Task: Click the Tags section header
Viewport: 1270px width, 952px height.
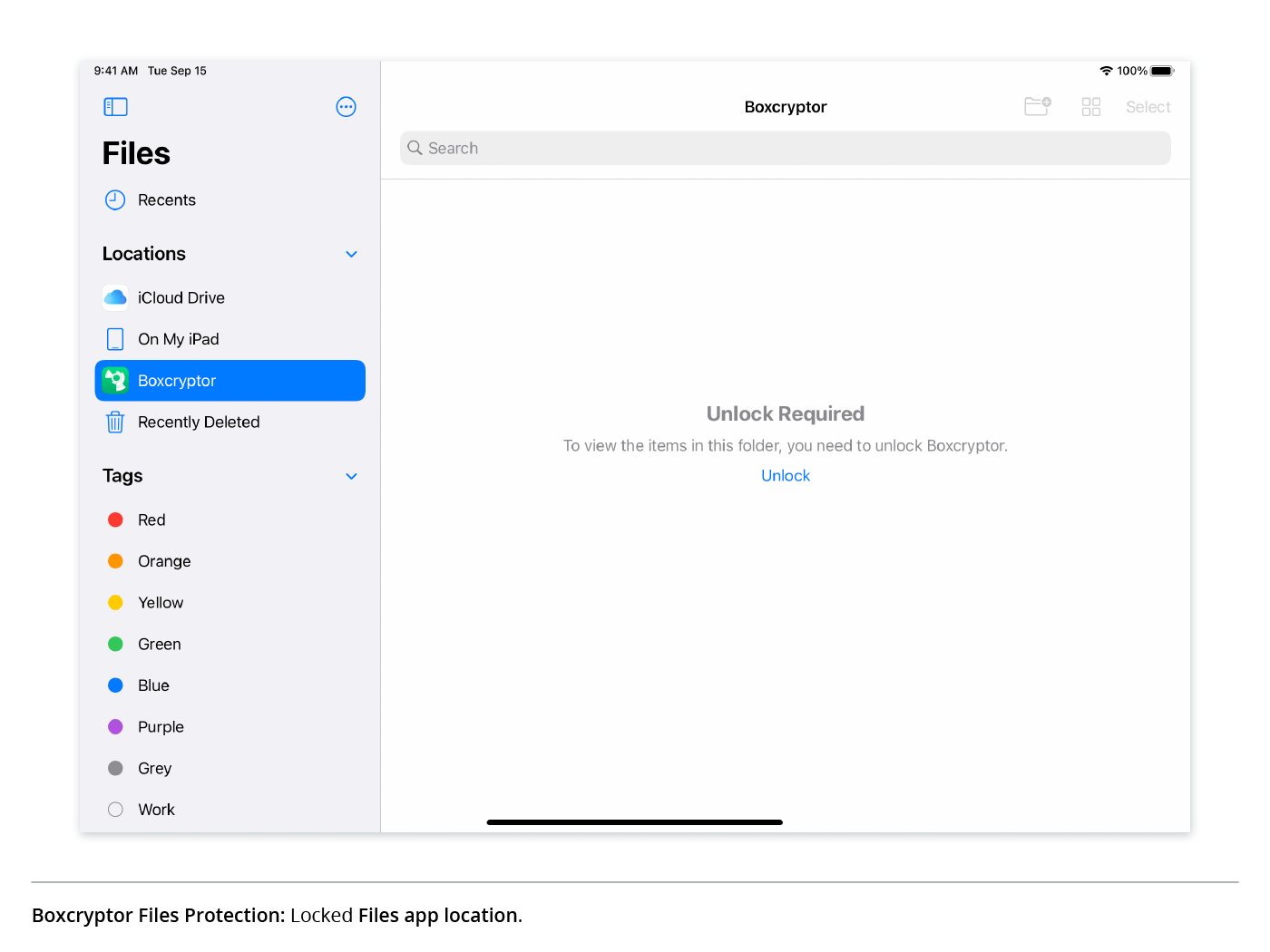Action: point(122,476)
